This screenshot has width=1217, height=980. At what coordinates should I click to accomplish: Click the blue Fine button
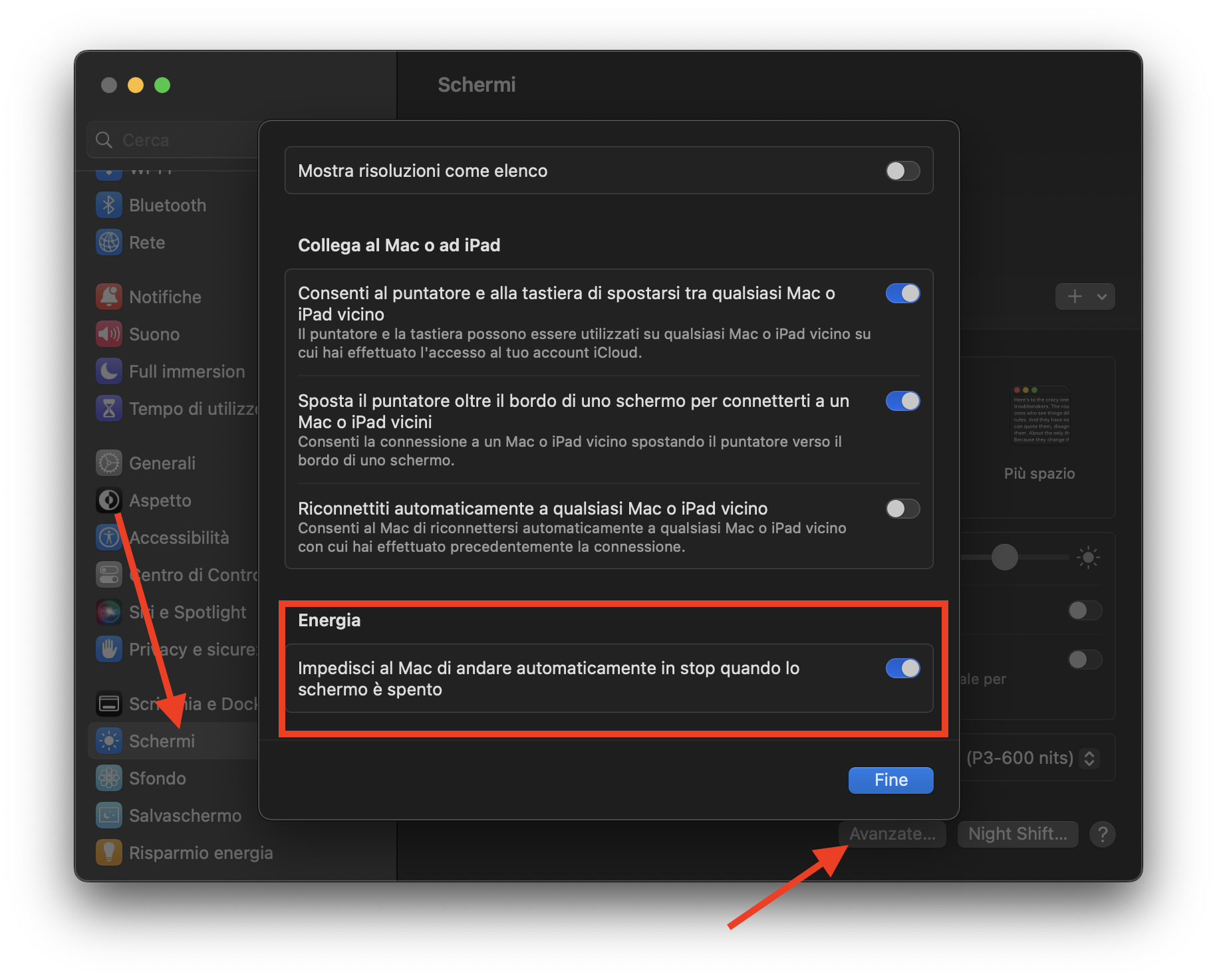click(x=891, y=780)
